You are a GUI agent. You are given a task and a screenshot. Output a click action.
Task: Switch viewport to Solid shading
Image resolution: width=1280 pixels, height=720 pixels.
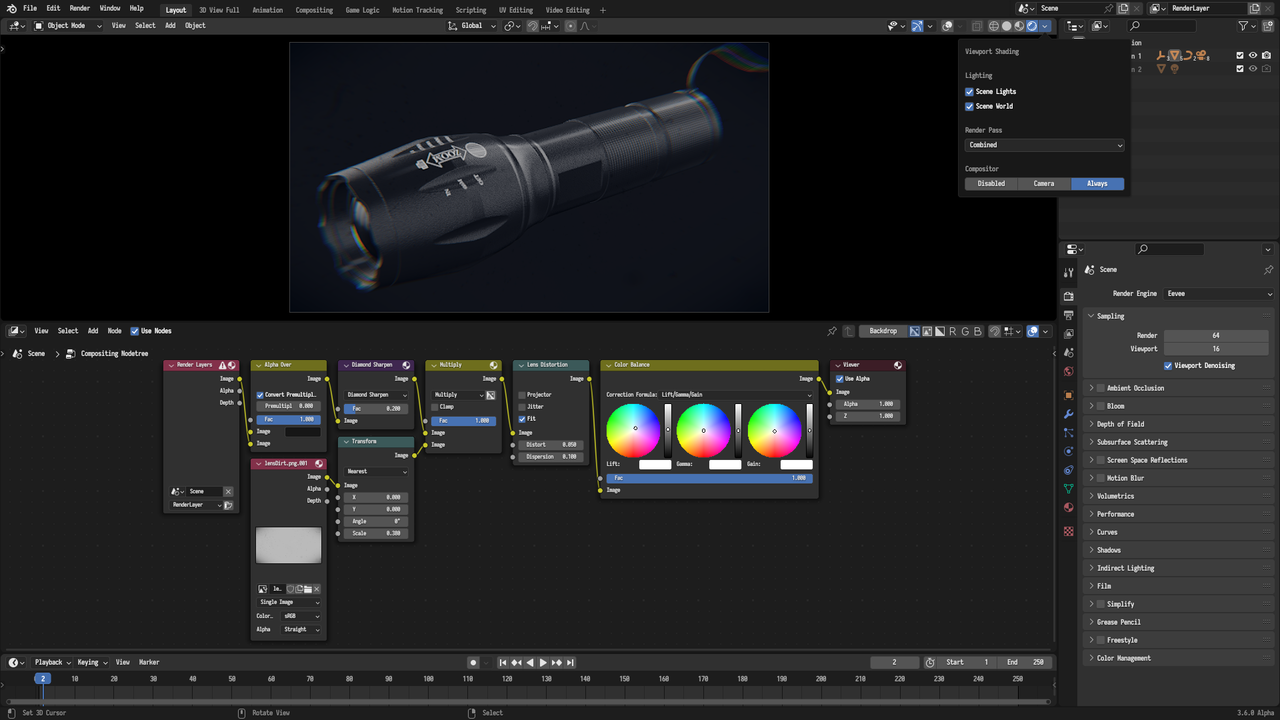(1007, 26)
